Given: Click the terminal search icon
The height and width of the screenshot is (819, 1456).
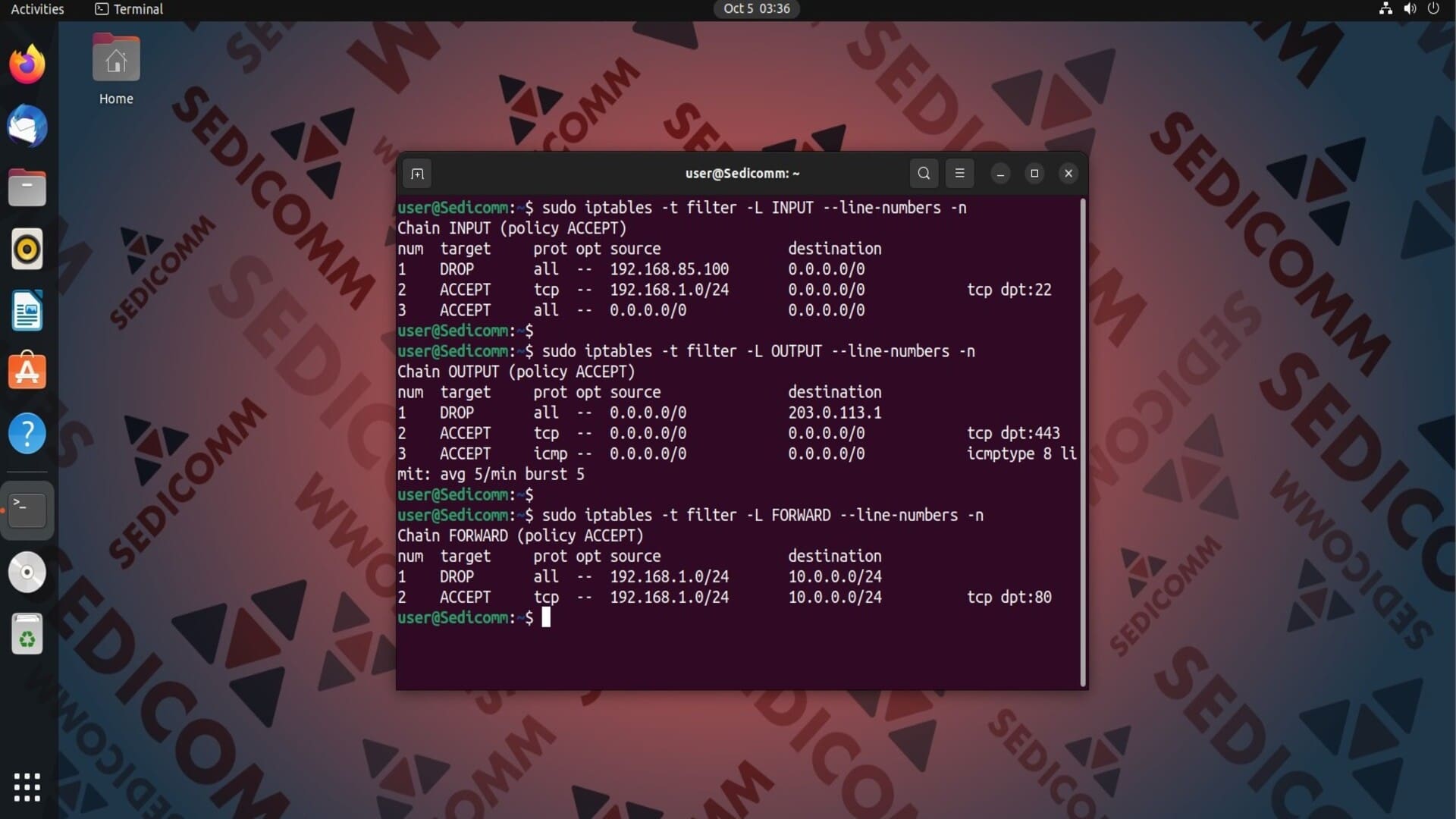Looking at the screenshot, I should tap(924, 174).
